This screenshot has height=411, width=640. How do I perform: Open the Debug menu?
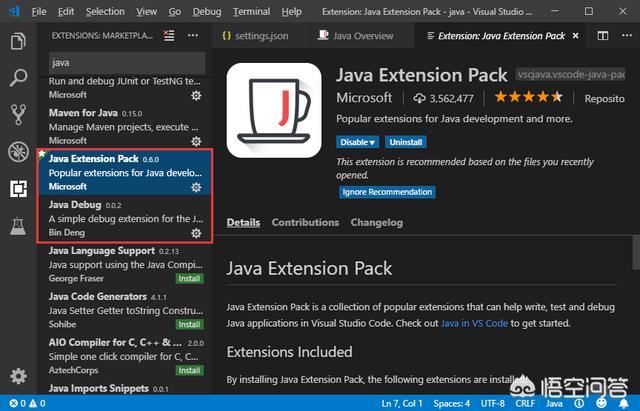[x=207, y=11]
